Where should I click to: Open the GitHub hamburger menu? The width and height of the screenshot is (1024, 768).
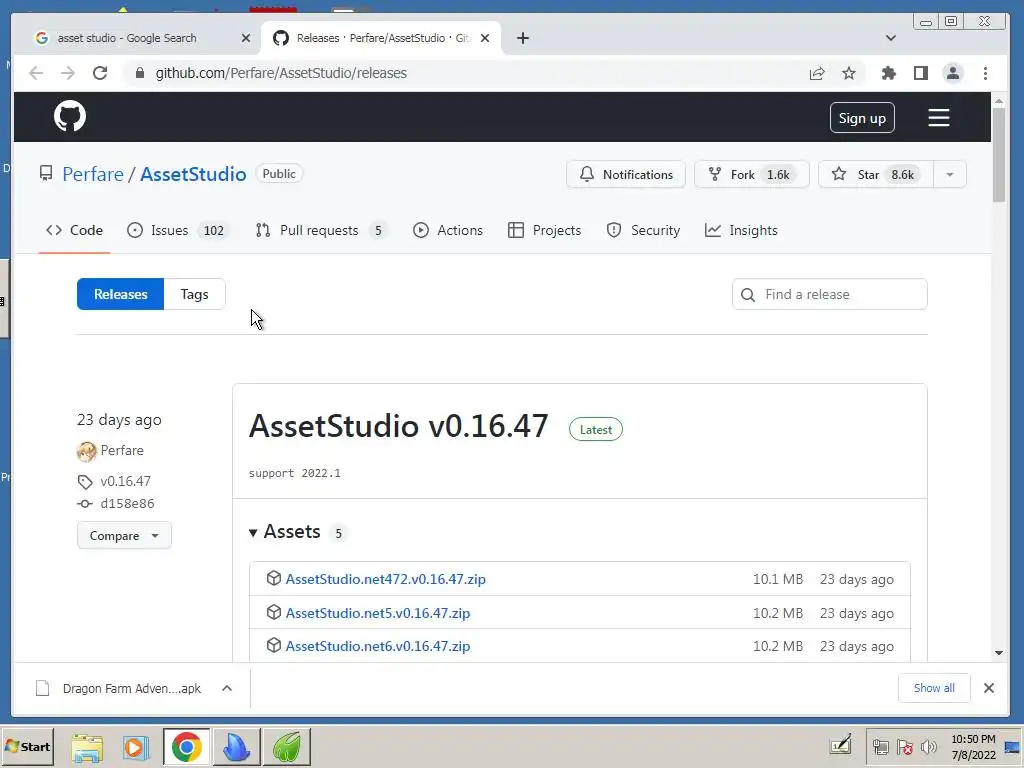pos(938,118)
